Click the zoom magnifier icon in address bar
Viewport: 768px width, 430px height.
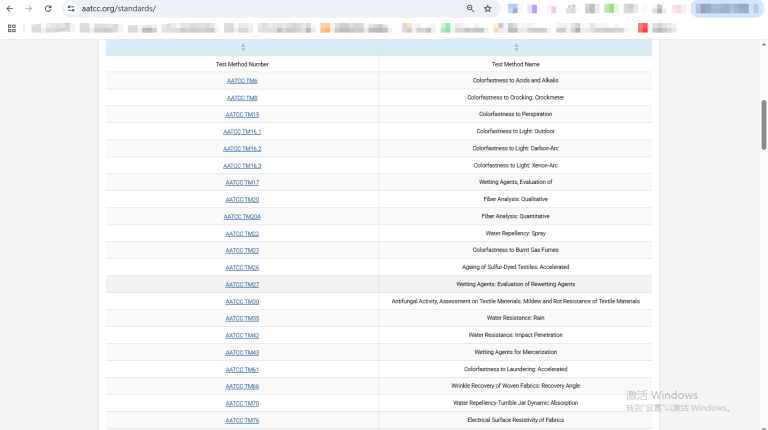coord(470,8)
